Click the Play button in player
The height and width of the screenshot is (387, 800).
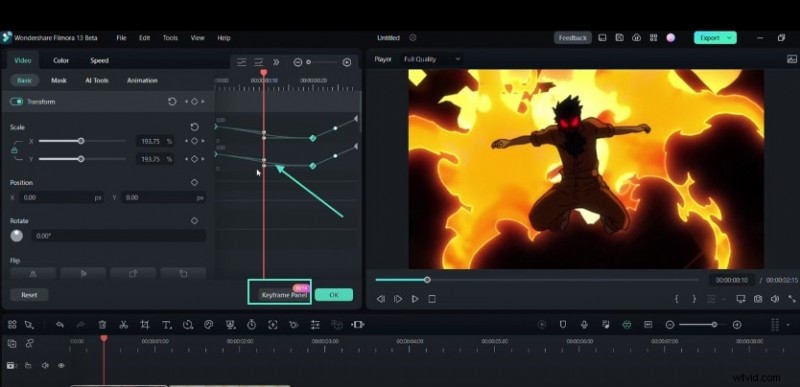415,299
